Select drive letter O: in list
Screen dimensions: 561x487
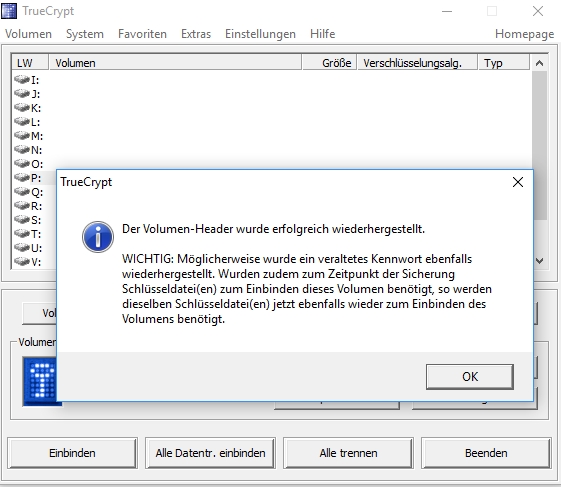coord(28,164)
